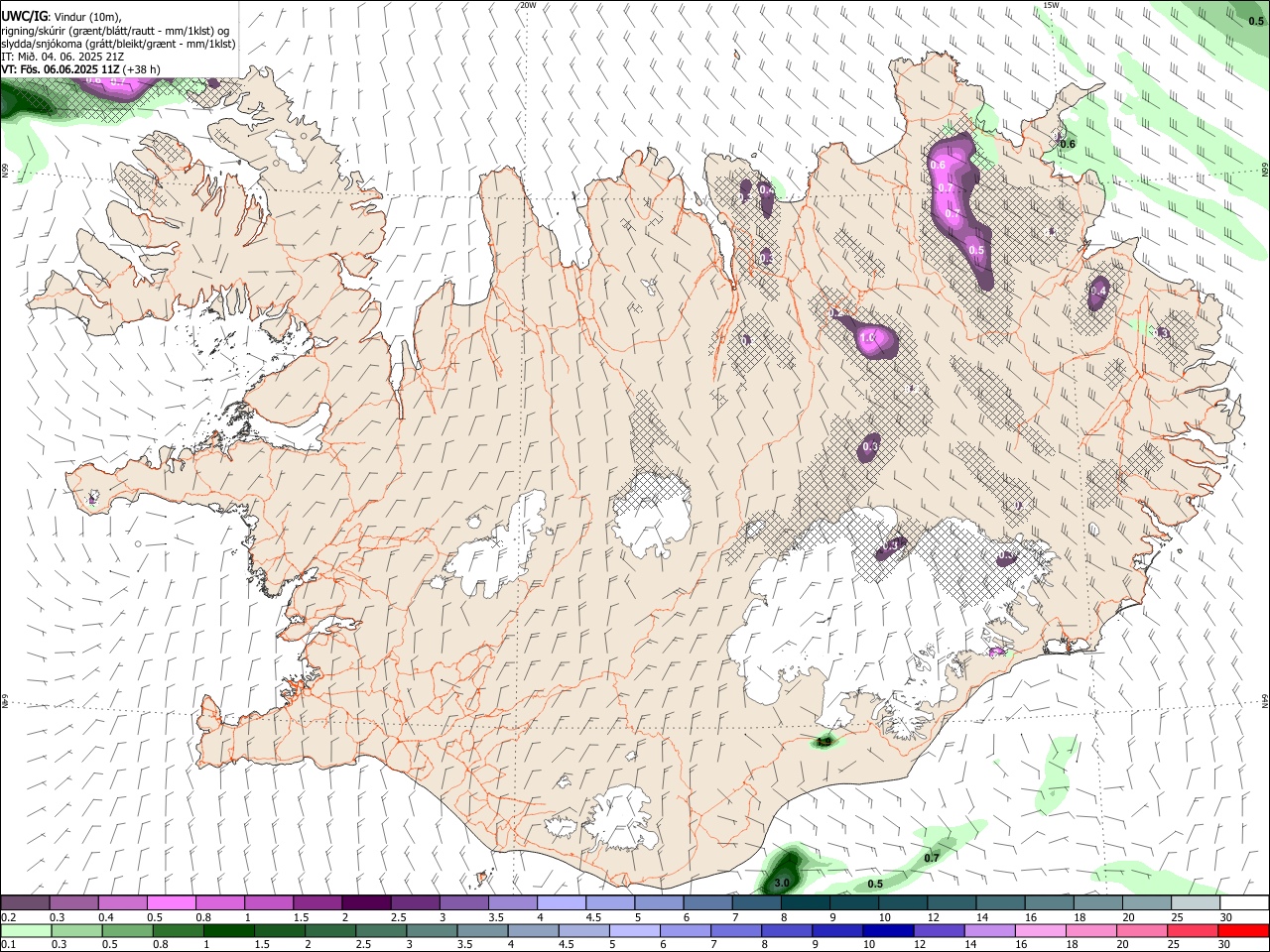The width and height of the screenshot is (1270, 952).
Task: Click the "VT: Fös. 06.06.2025 11Z (+38 h)" text
Action: 80,69
